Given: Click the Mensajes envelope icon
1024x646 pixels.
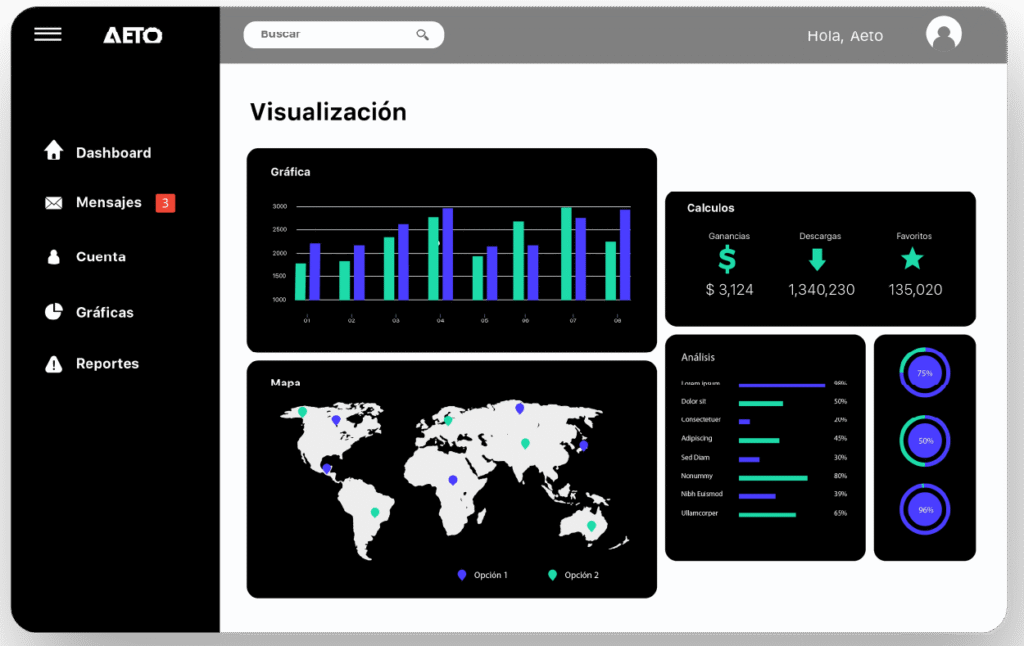Looking at the screenshot, I should click(54, 203).
